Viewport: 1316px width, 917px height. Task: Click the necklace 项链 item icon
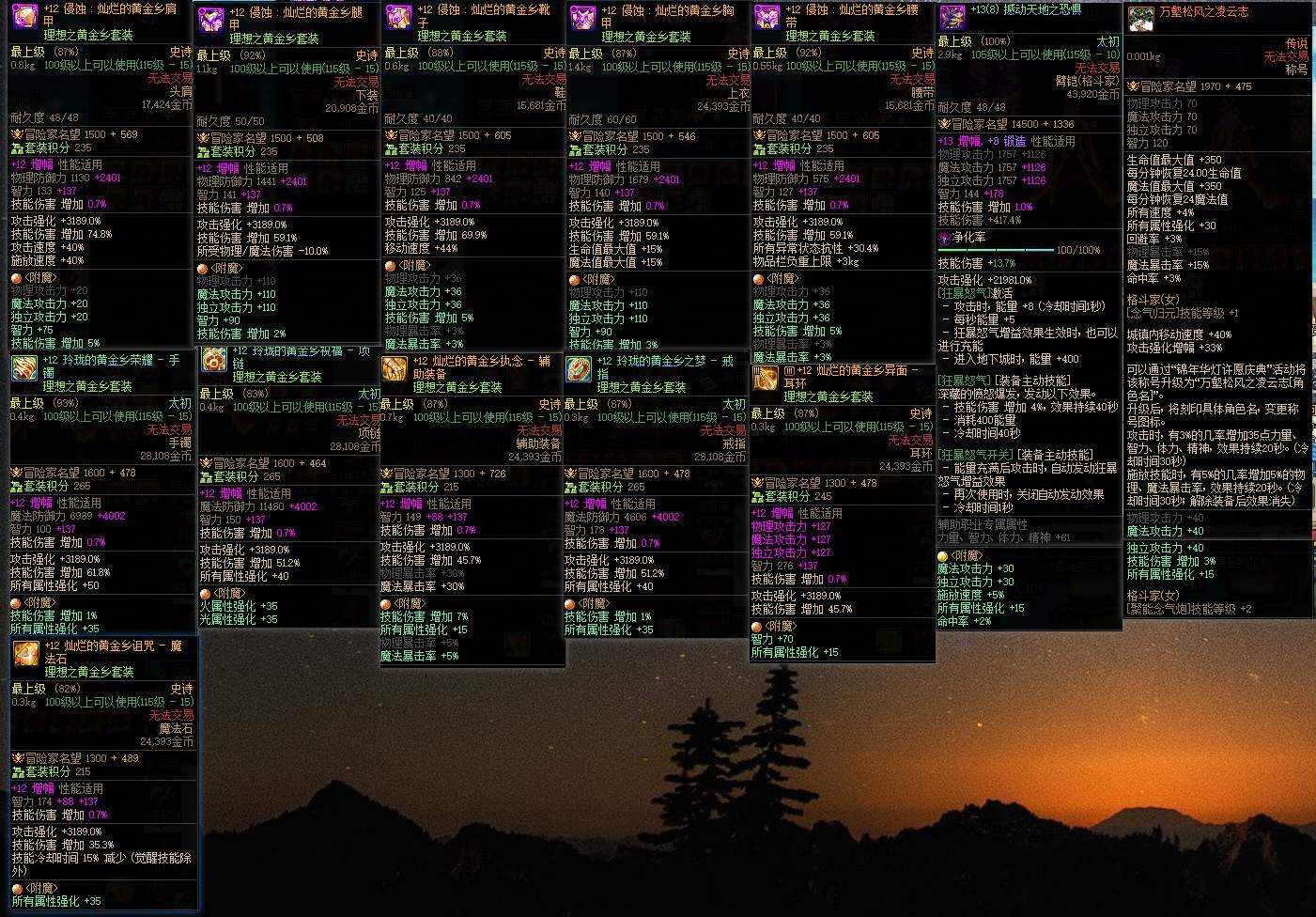(x=213, y=359)
